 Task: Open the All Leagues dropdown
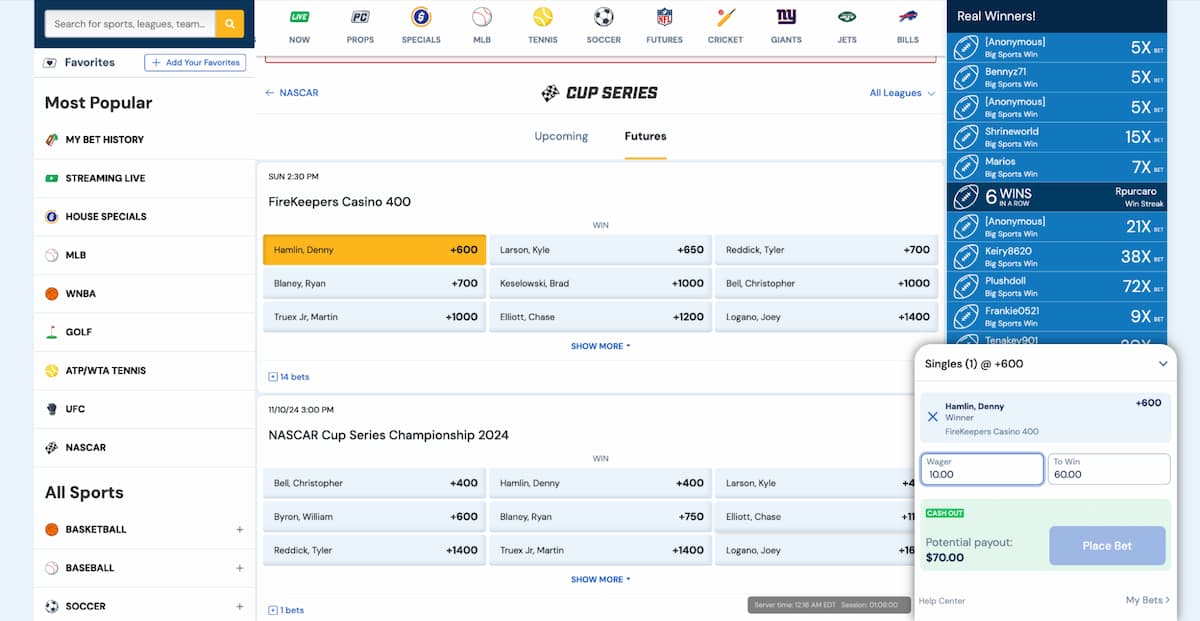point(902,93)
